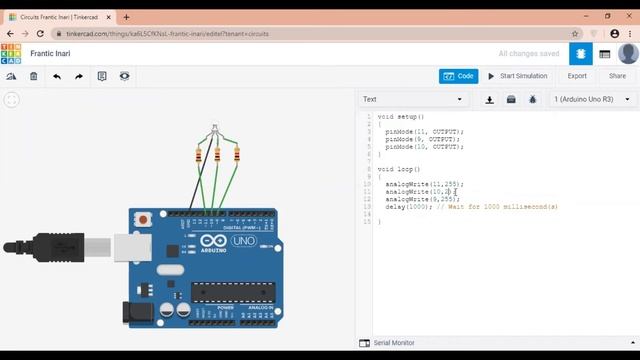Zoom to fit canvas icon
Image resolution: width=640 pixels, height=360 pixels.
(x=11, y=100)
